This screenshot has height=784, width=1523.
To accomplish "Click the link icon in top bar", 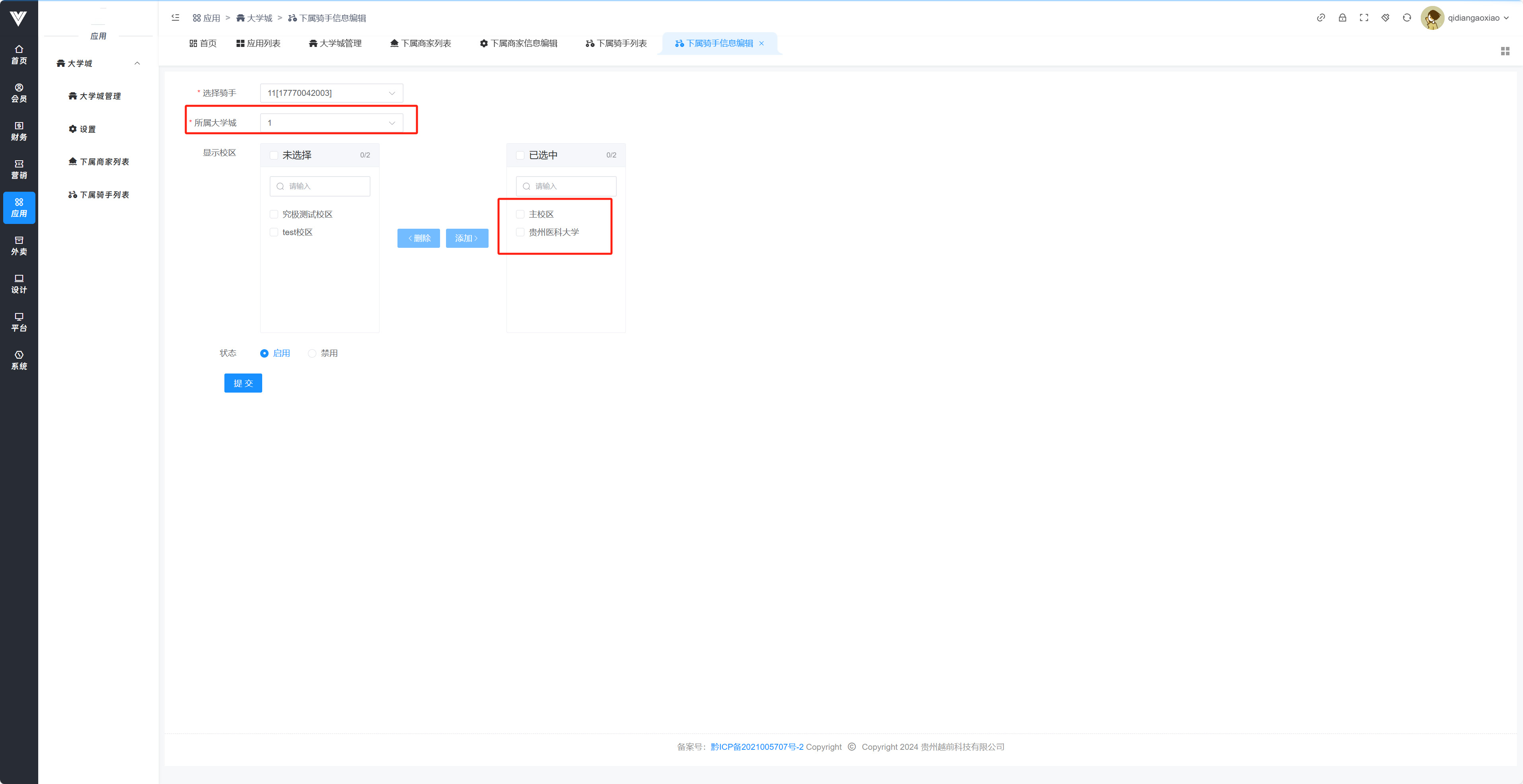I will click(1321, 18).
